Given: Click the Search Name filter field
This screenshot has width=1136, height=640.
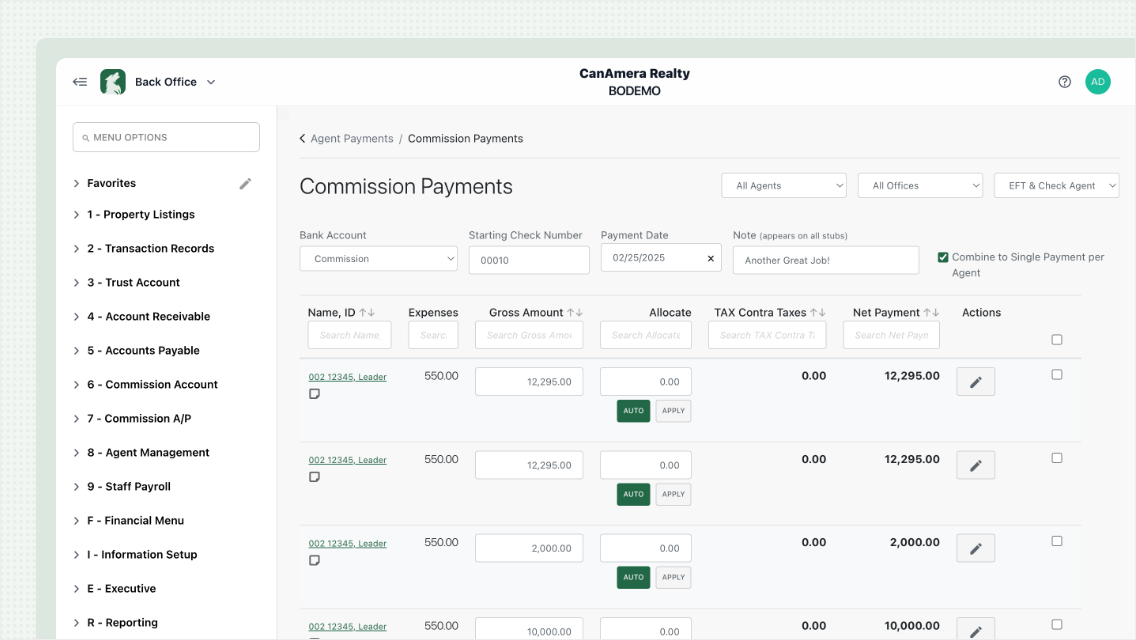Looking at the screenshot, I should (349, 335).
